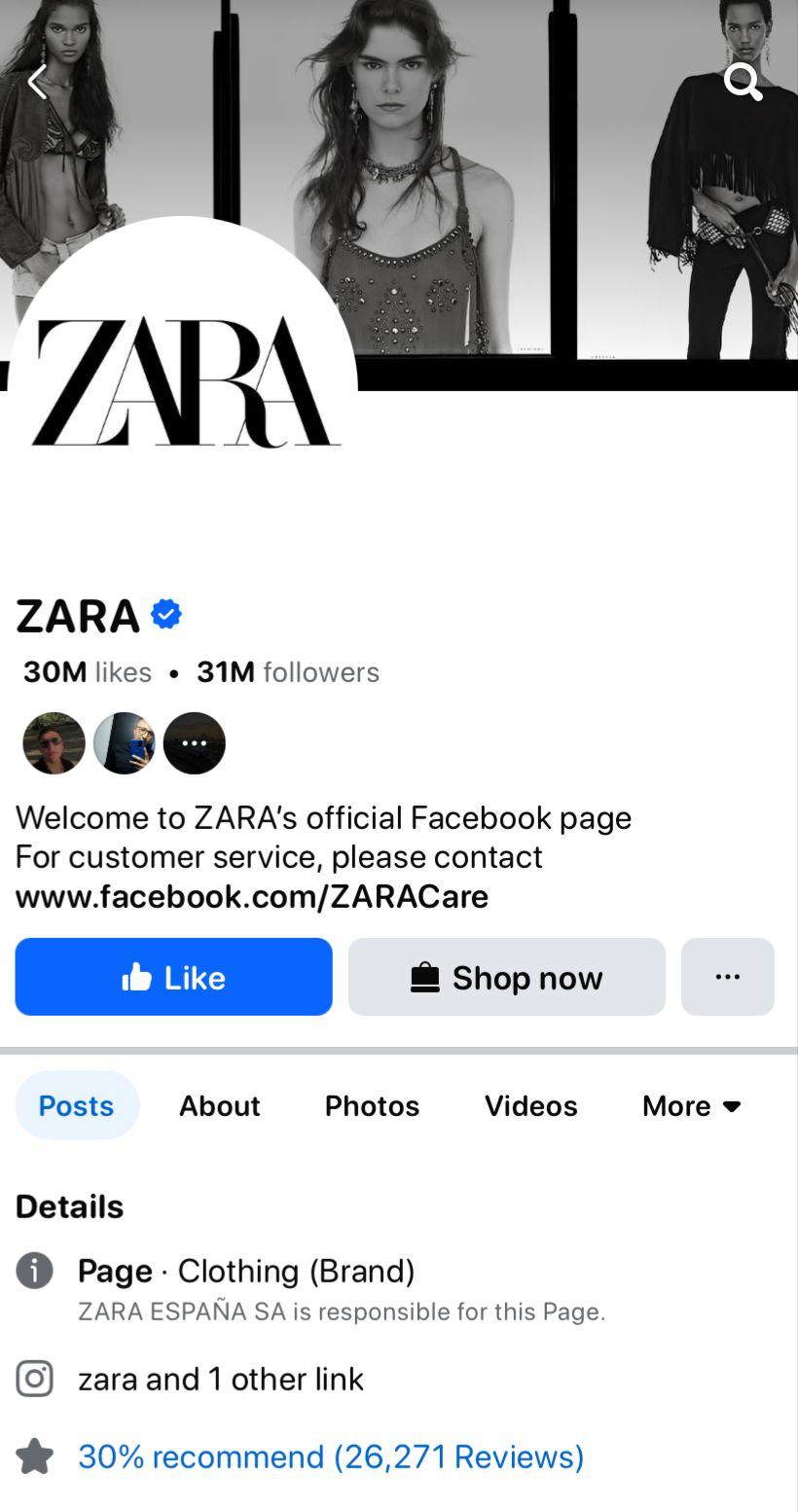798x1512 pixels.
Task: Open the 30% recommend reviews link
Action: (x=331, y=1457)
